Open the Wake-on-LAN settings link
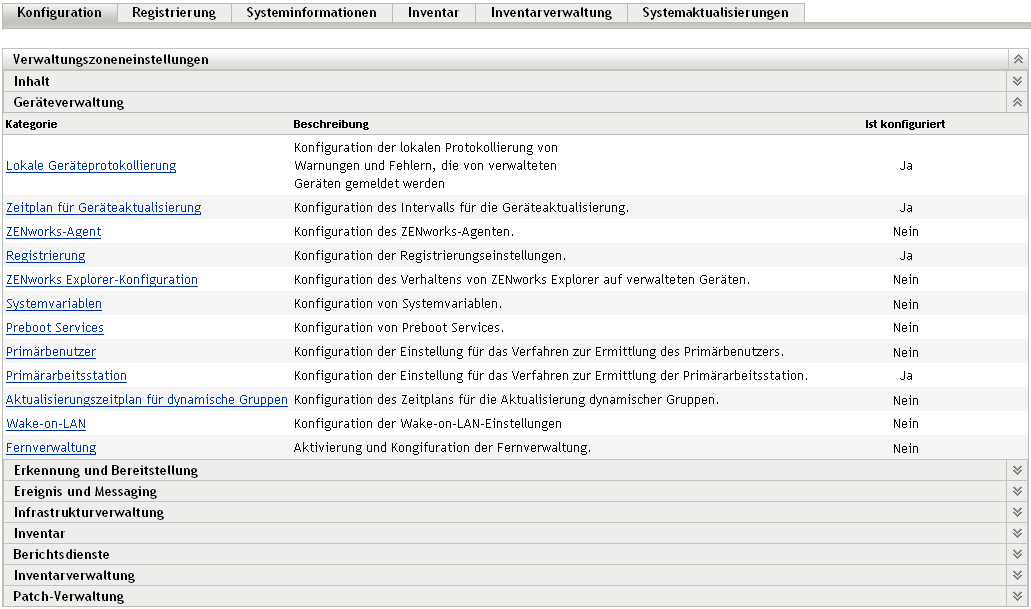Viewport: 1031px width, 609px height. pos(46,424)
